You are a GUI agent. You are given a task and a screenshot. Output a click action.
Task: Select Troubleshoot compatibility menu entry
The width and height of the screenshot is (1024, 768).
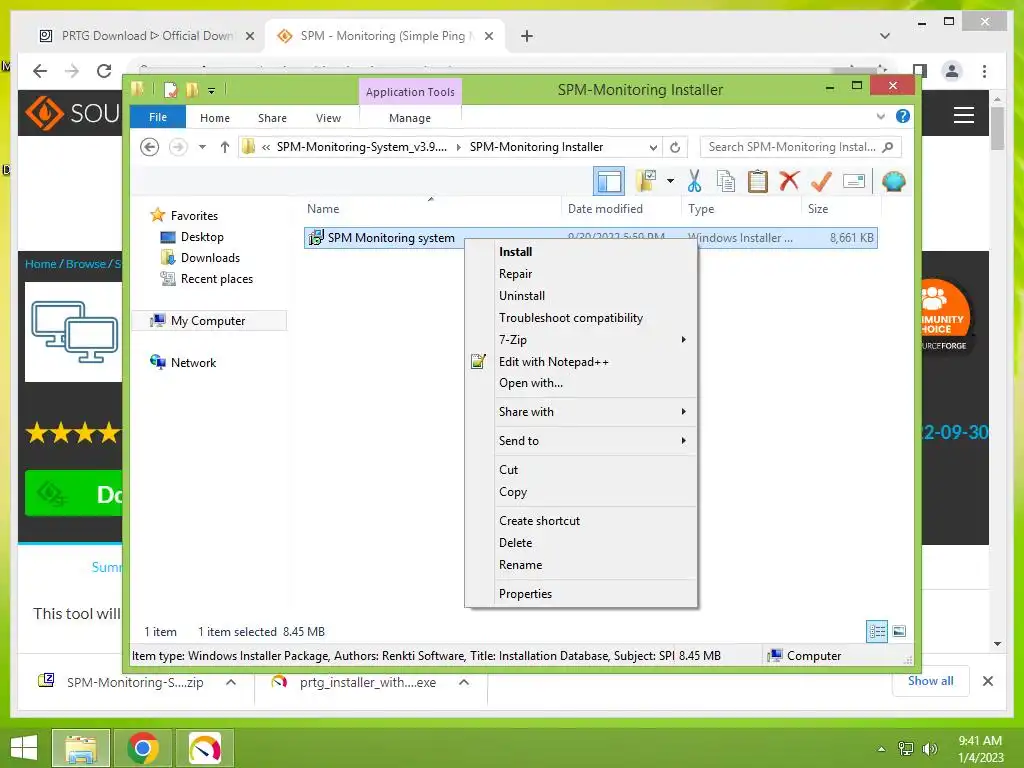(x=581, y=318)
